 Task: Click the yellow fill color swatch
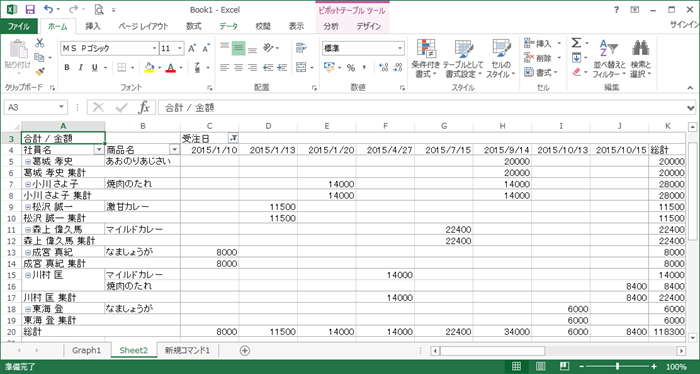click(x=150, y=68)
